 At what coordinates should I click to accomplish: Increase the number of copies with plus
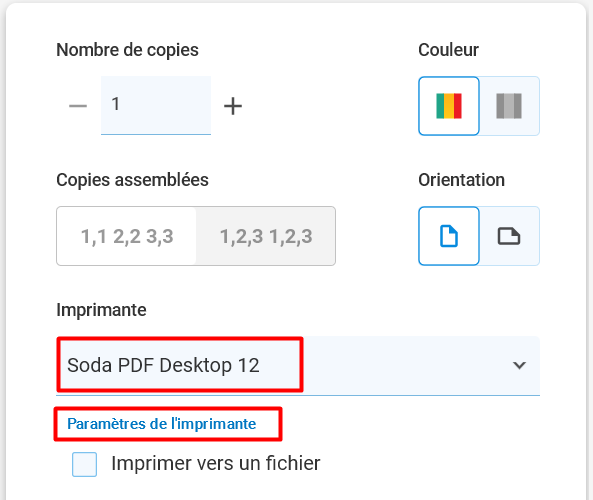point(233,106)
